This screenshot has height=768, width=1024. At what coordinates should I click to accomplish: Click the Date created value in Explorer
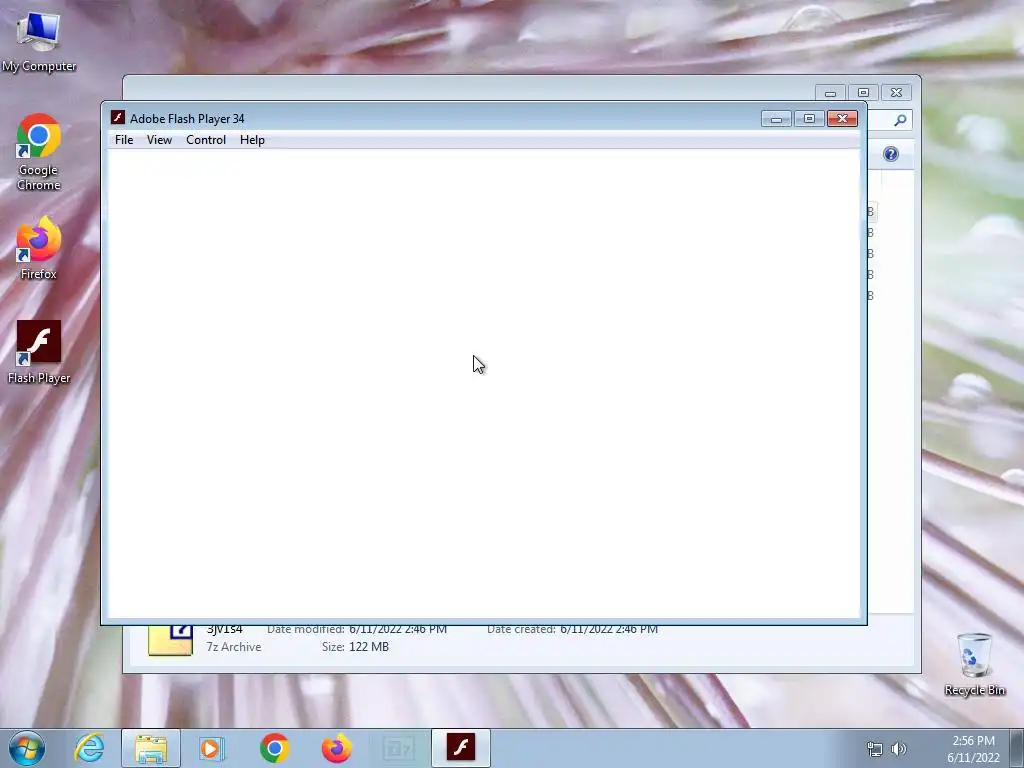click(x=609, y=630)
